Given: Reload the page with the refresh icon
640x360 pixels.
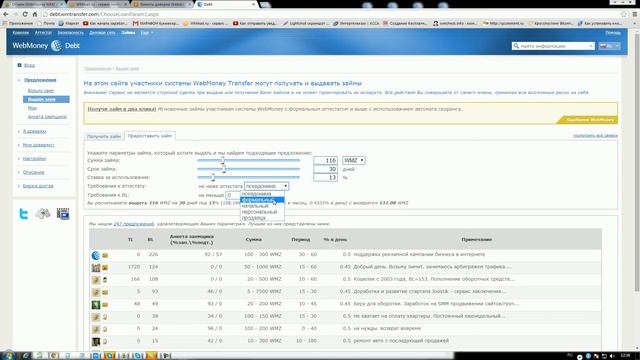Looking at the screenshot, I should point(25,14).
